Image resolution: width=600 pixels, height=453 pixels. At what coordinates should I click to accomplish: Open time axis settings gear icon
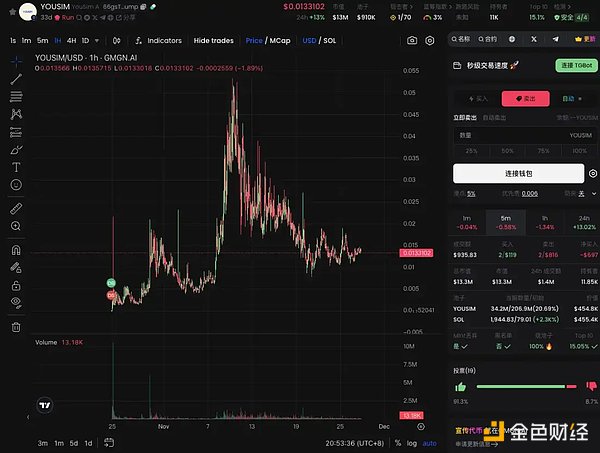click(421, 426)
